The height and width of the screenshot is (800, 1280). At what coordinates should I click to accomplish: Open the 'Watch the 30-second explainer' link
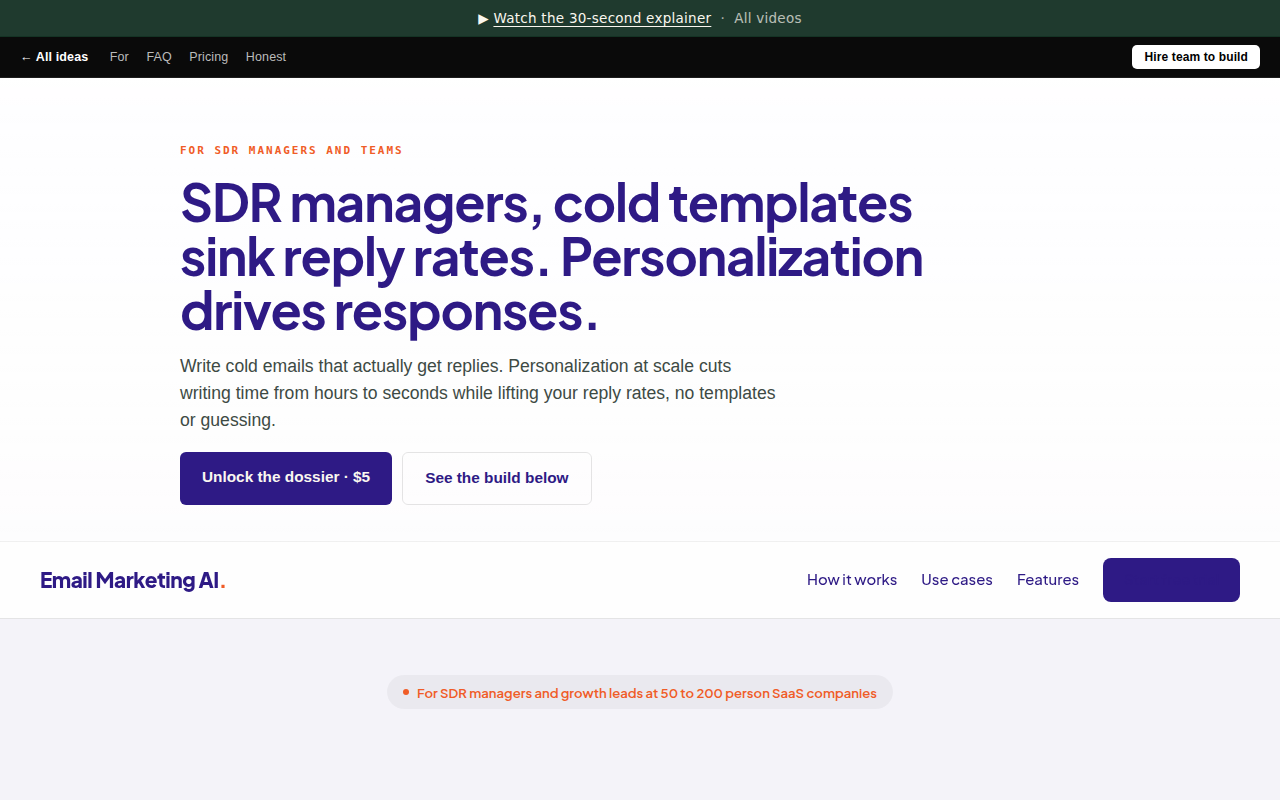click(602, 18)
